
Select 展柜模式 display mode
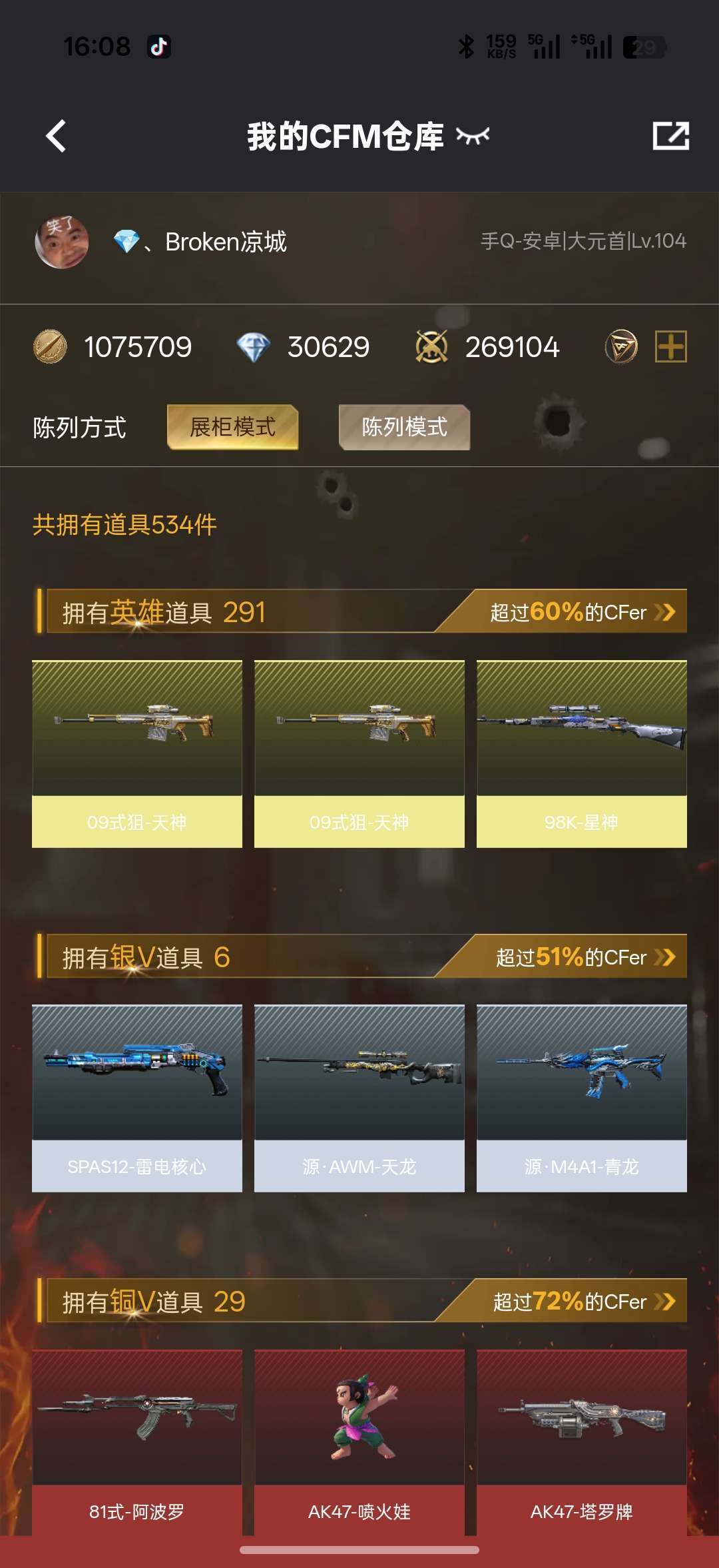232,427
